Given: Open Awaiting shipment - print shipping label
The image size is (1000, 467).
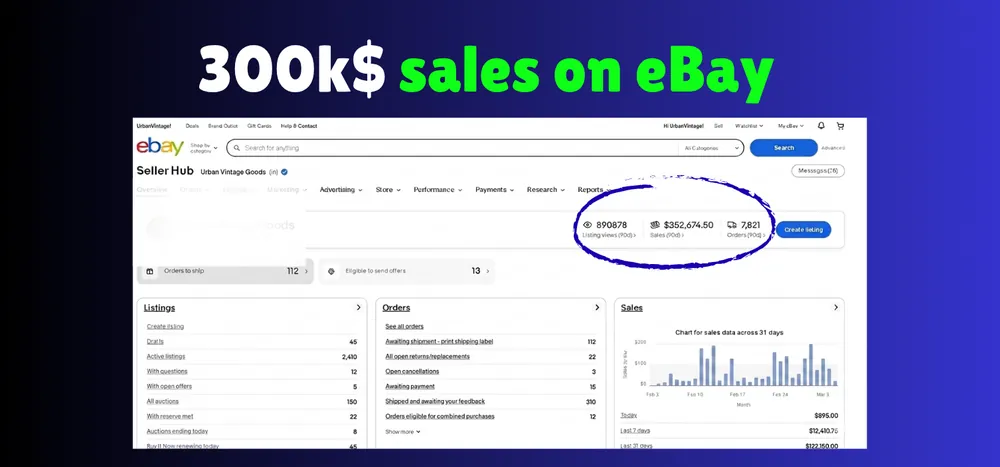Looking at the screenshot, I should click(439, 342).
